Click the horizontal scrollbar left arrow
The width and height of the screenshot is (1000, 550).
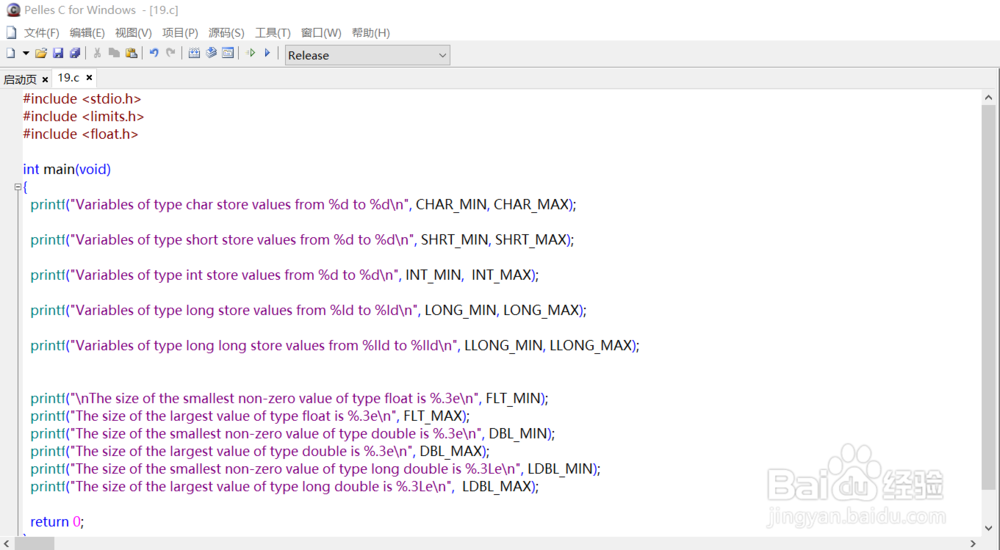pyautogui.click(x=7, y=544)
